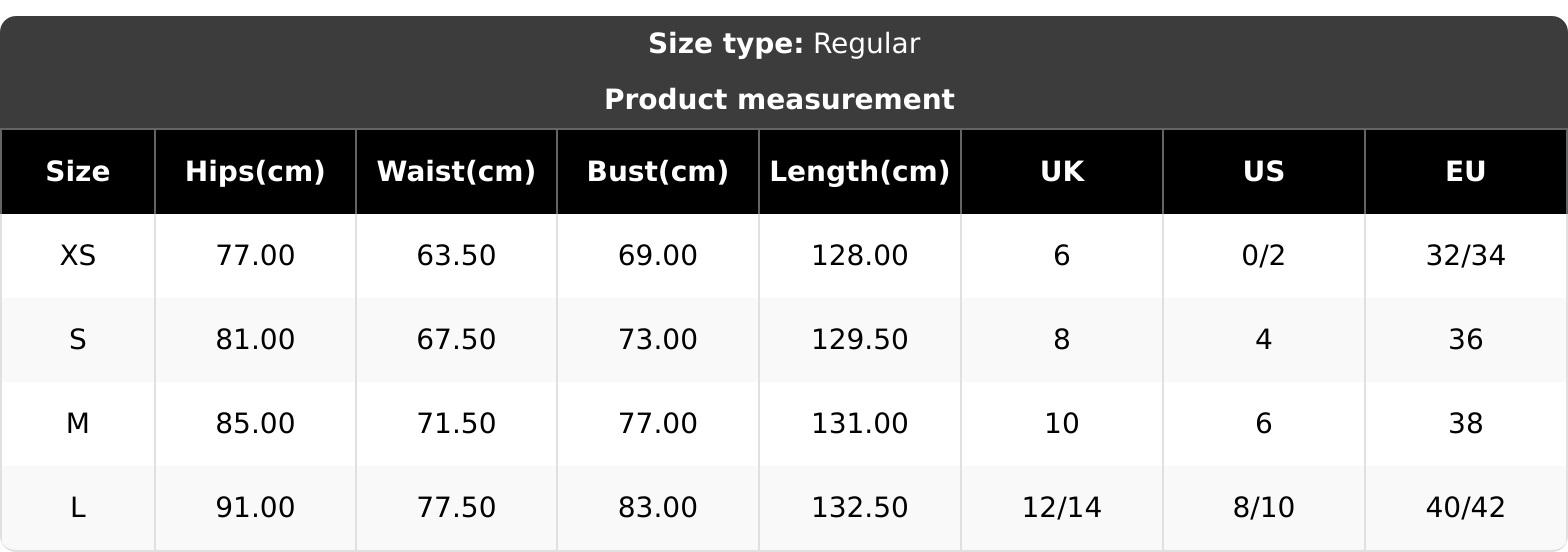The width and height of the screenshot is (1568, 552).
Task: Select the 129.50 length cell
Action: [x=859, y=340]
